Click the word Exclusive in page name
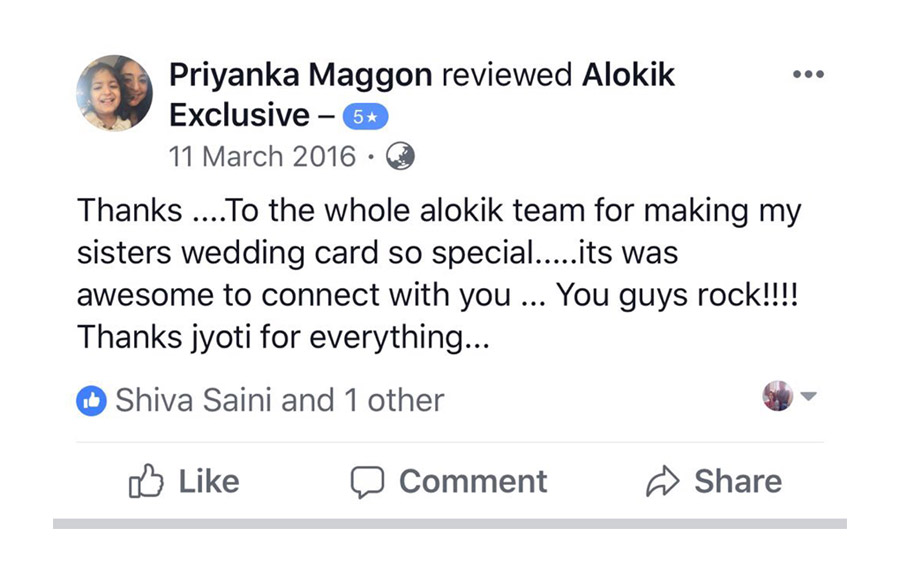 coord(239,115)
